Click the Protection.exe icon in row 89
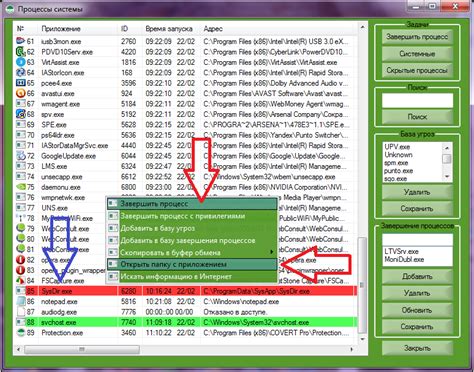This screenshot has width=474, height=372. (x=21, y=333)
